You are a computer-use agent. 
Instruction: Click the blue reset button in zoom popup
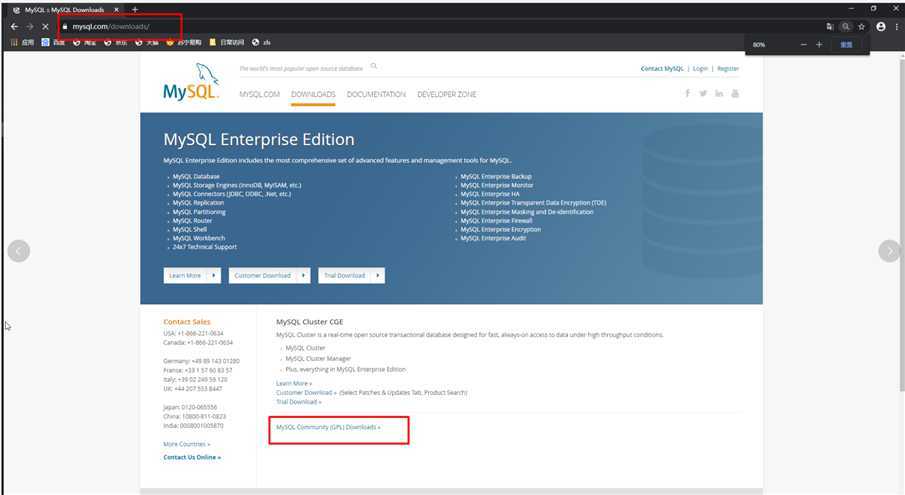click(x=846, y=44)
